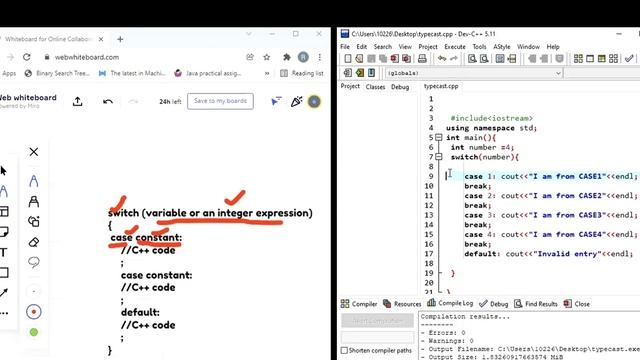The height and width of the screenshot is (360, 640).
Task: Select the pen drawing tool in whiteboard
Action: pyautogui.click(x=34, y=181)
